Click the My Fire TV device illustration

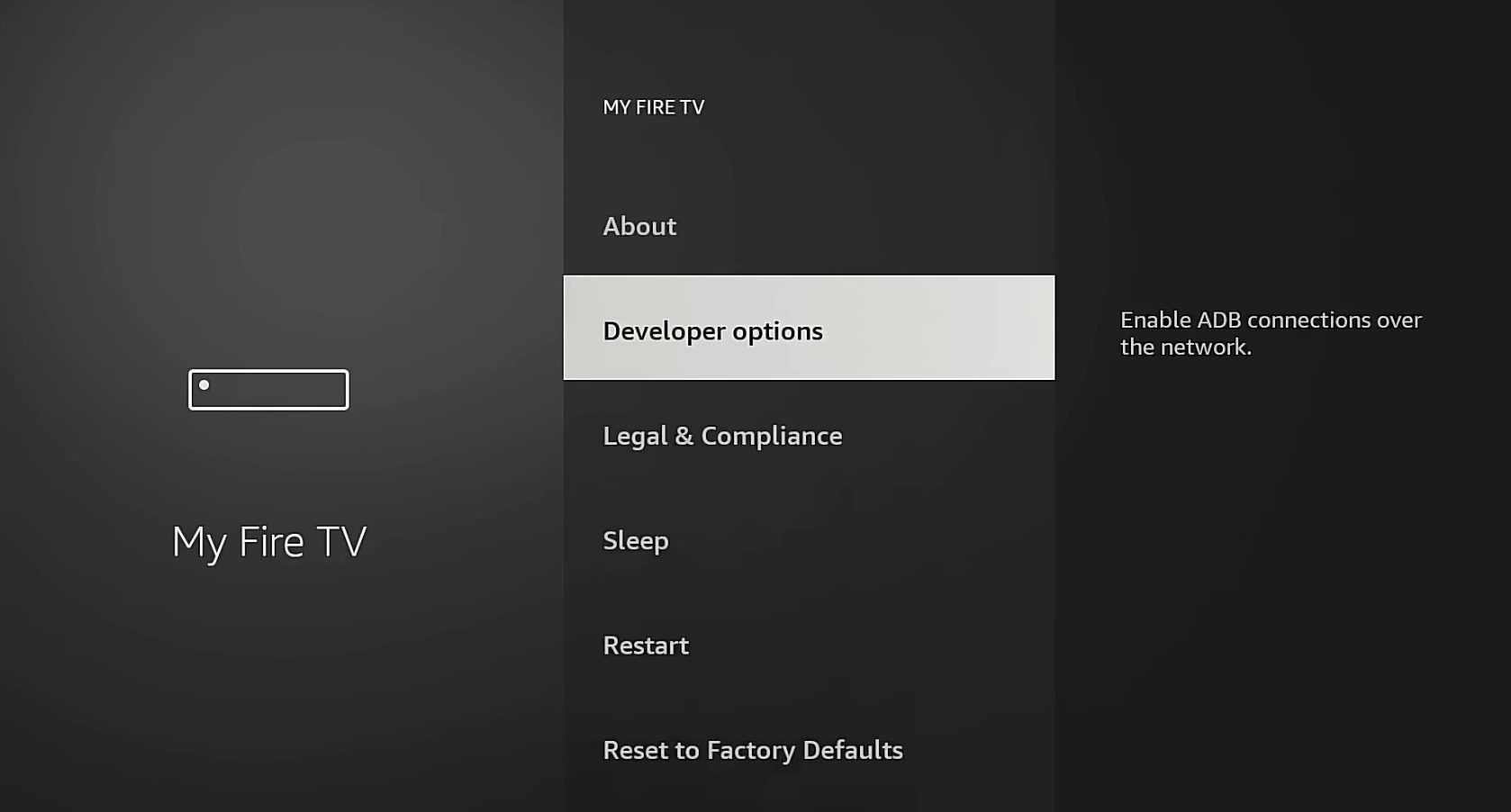pyautogui.click(x=268, y=389)
